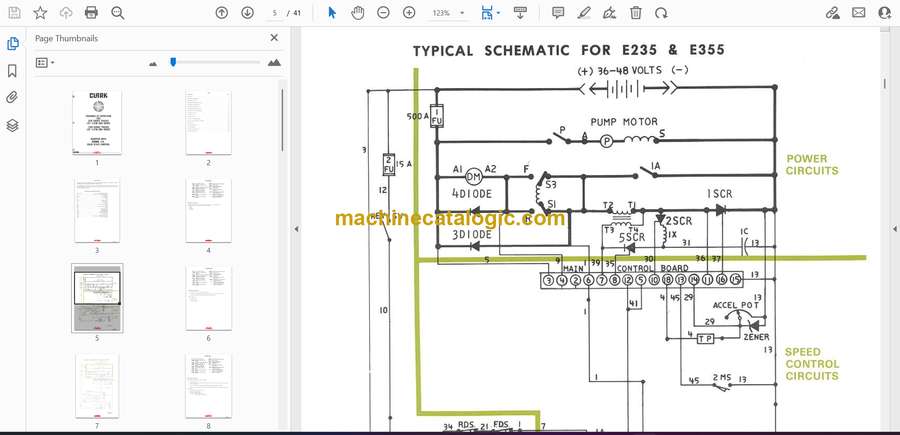This screenshot has height=435, width=900.
Task: Select page 7 thumbnail
Action: [x=97, y=386]
